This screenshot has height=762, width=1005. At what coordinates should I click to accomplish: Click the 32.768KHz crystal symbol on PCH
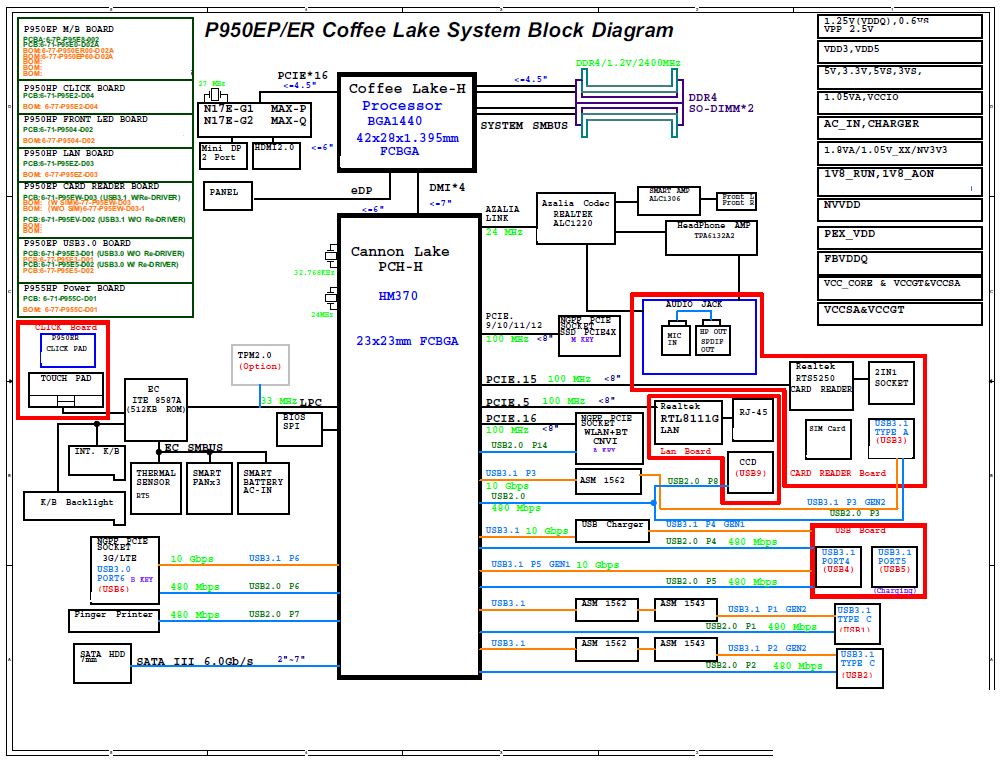[x=331, y=255]
